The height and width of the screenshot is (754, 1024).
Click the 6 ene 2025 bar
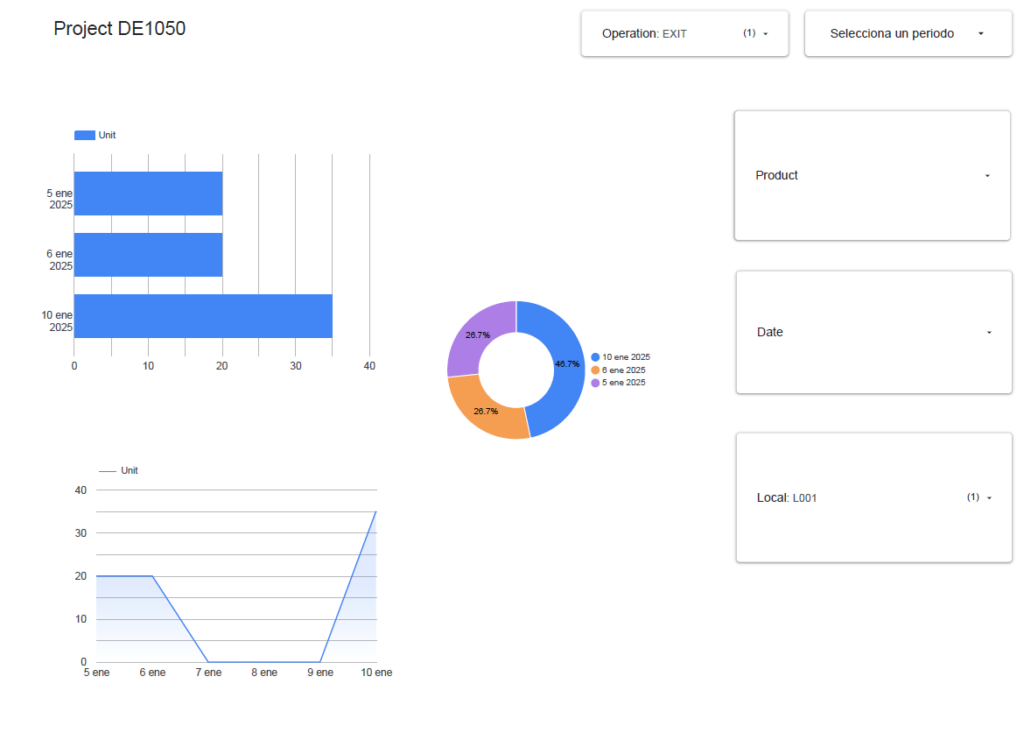[x=148, y=255]
